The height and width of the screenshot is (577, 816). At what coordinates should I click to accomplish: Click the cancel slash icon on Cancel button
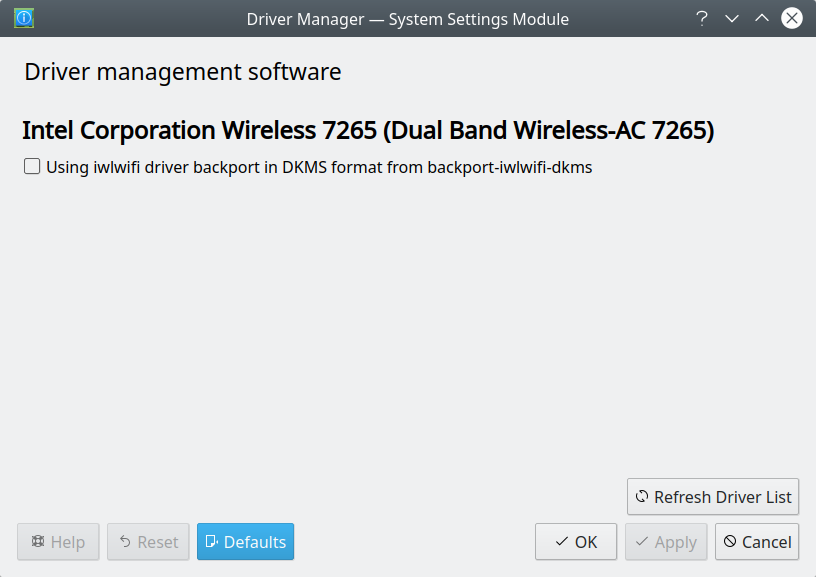coord(731,541)
